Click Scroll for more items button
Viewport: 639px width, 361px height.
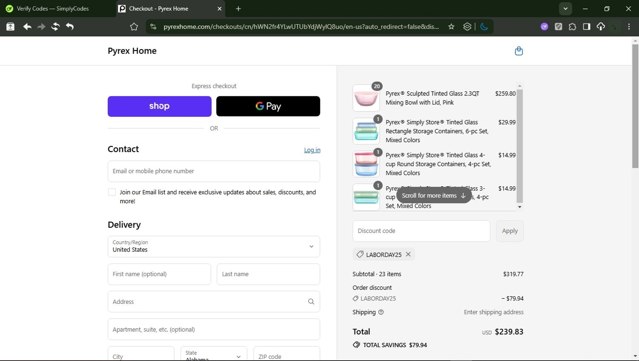pyautogui.click(x=434, y=196)
